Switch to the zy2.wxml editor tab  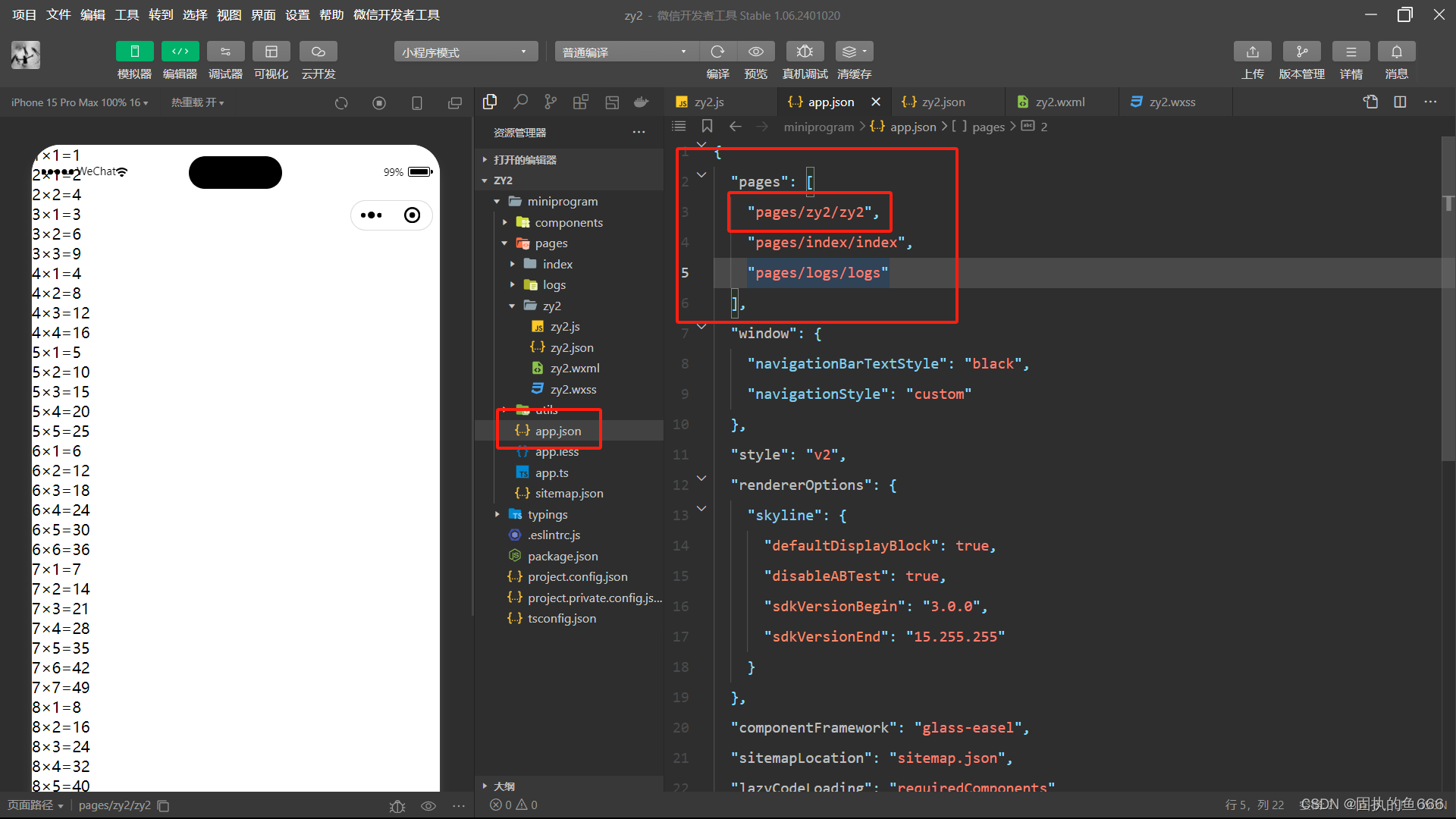pyautogui.click(x=1060, y=102)
